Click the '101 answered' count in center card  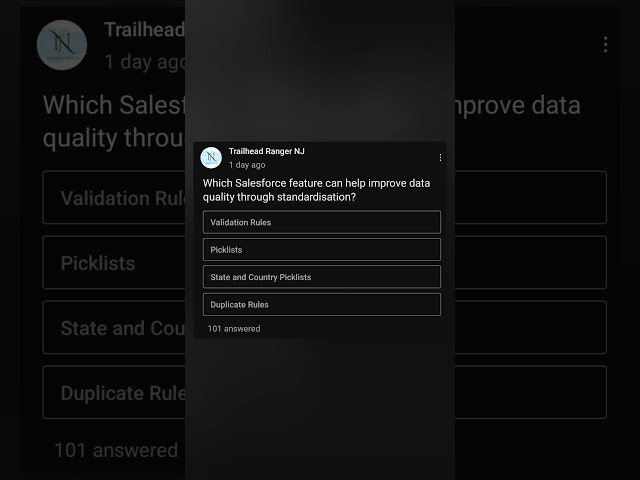[234, 329]
